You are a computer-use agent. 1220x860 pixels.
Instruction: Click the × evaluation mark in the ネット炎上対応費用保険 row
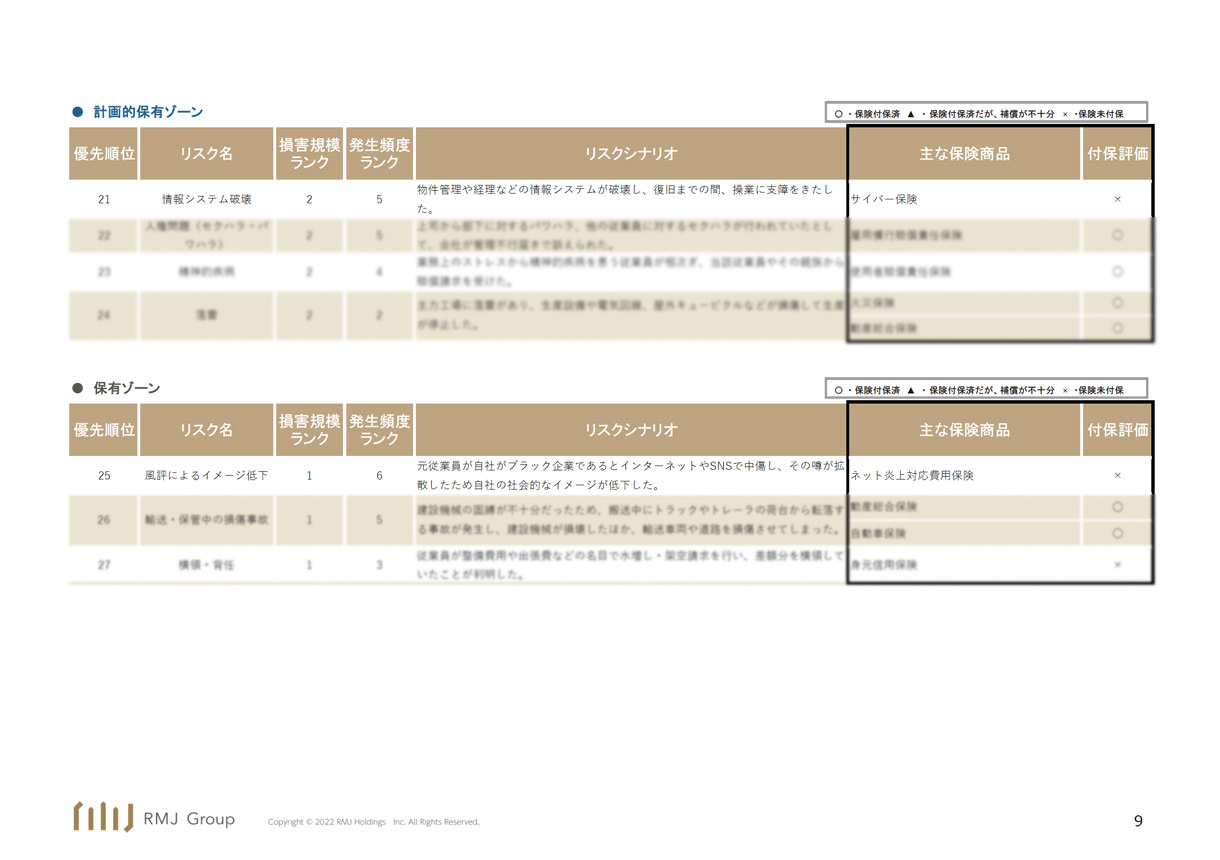[1117, 476]
